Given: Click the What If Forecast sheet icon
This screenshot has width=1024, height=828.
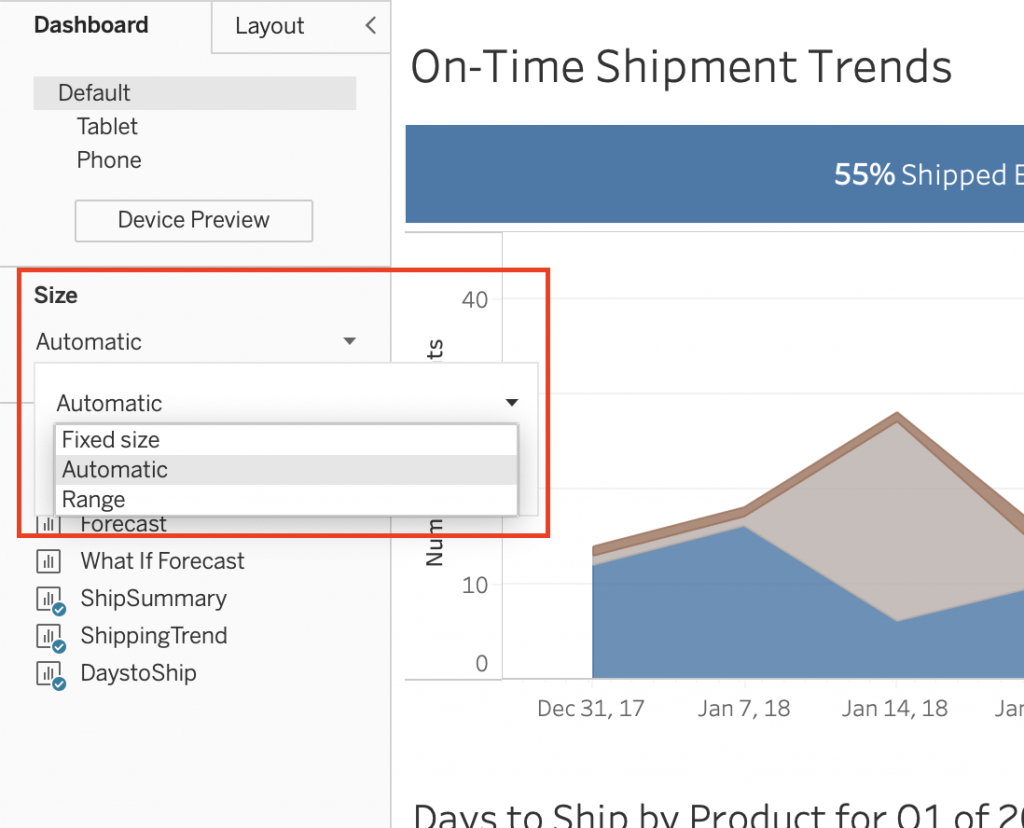Looking at the screenshot, I should [x=48, y=562].
